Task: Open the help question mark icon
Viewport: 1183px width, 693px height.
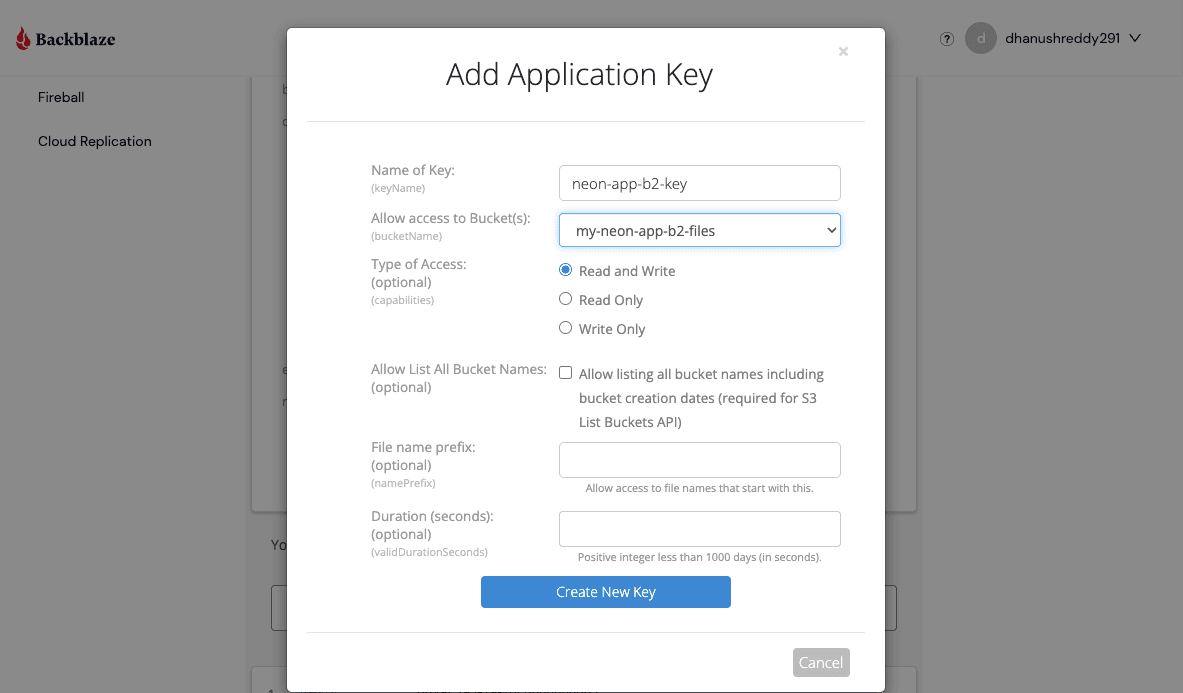Action: point(946,39)
